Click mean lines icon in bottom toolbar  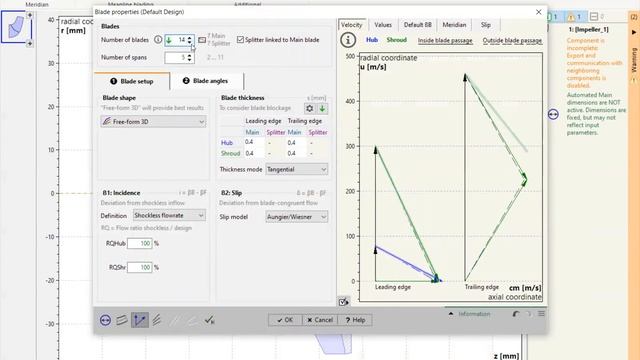click(157, 320)
